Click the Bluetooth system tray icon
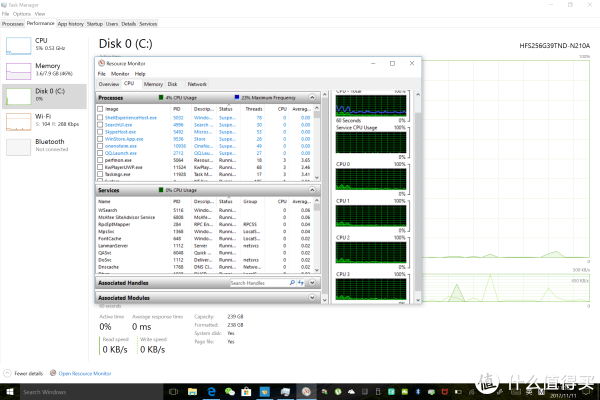Image resolution: width=600 pixels, height=400 pixels. (x=418, y=392)
